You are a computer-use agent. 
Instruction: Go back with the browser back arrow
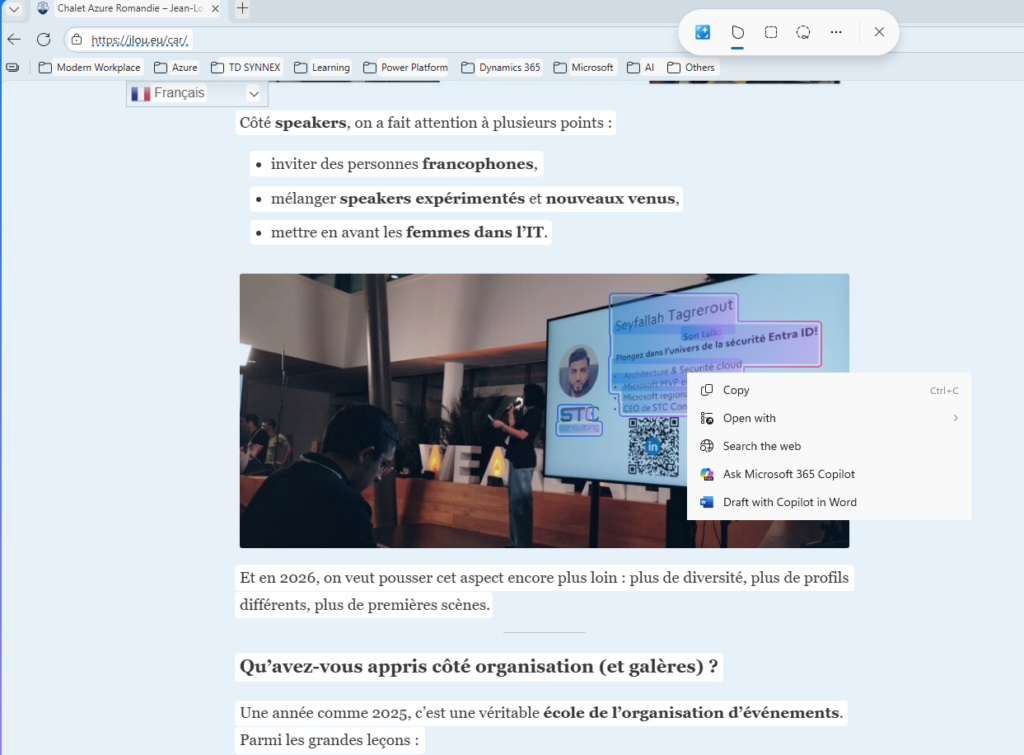pos(14,40)
